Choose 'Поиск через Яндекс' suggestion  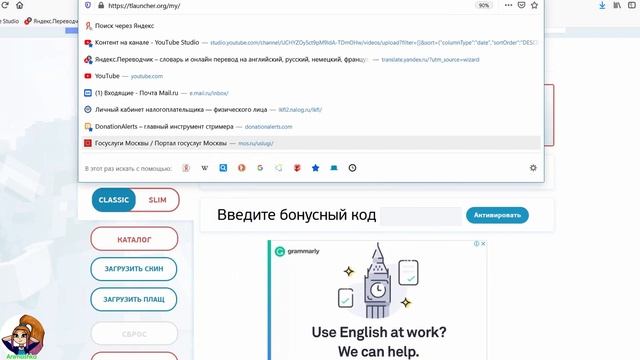click(311, 26)
